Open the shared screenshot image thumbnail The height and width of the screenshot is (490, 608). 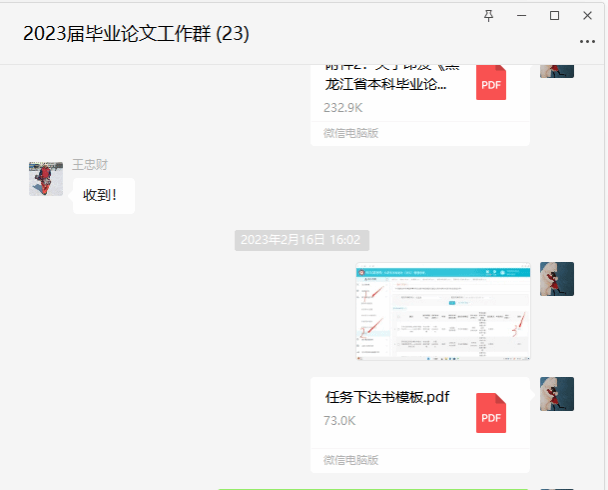point(442,312)
